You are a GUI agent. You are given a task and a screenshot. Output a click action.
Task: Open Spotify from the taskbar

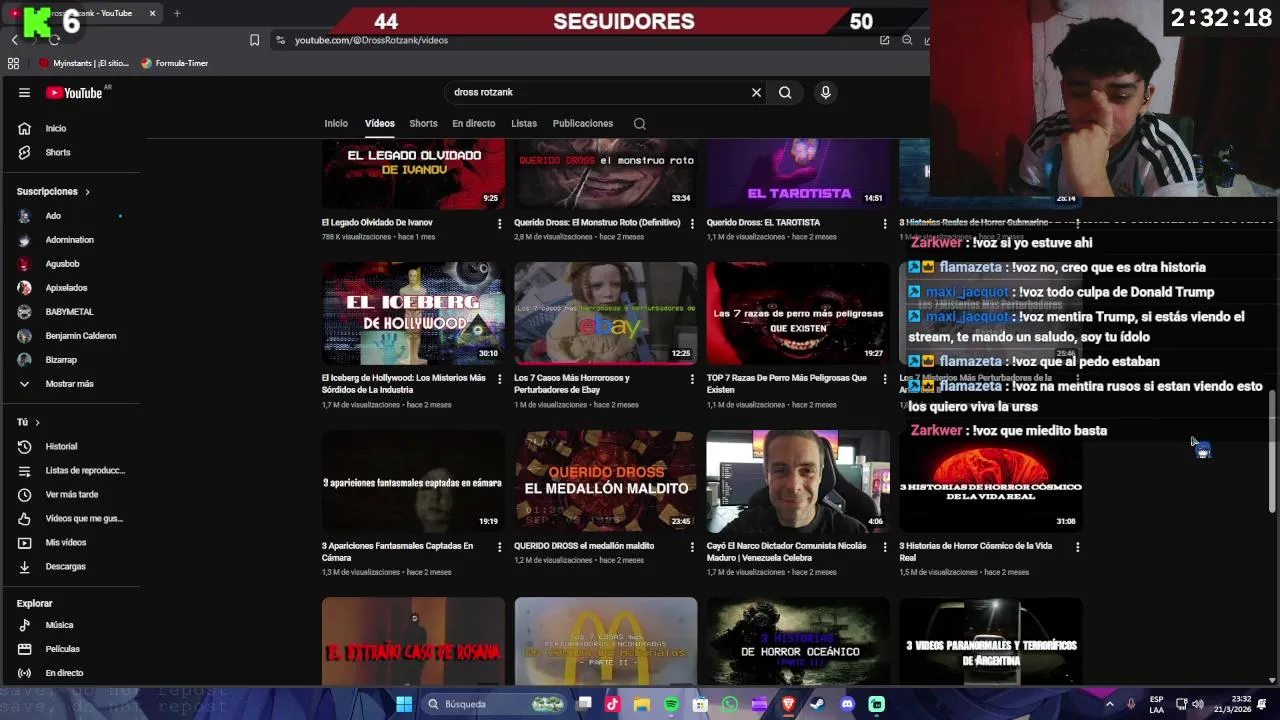click(671, 704)
